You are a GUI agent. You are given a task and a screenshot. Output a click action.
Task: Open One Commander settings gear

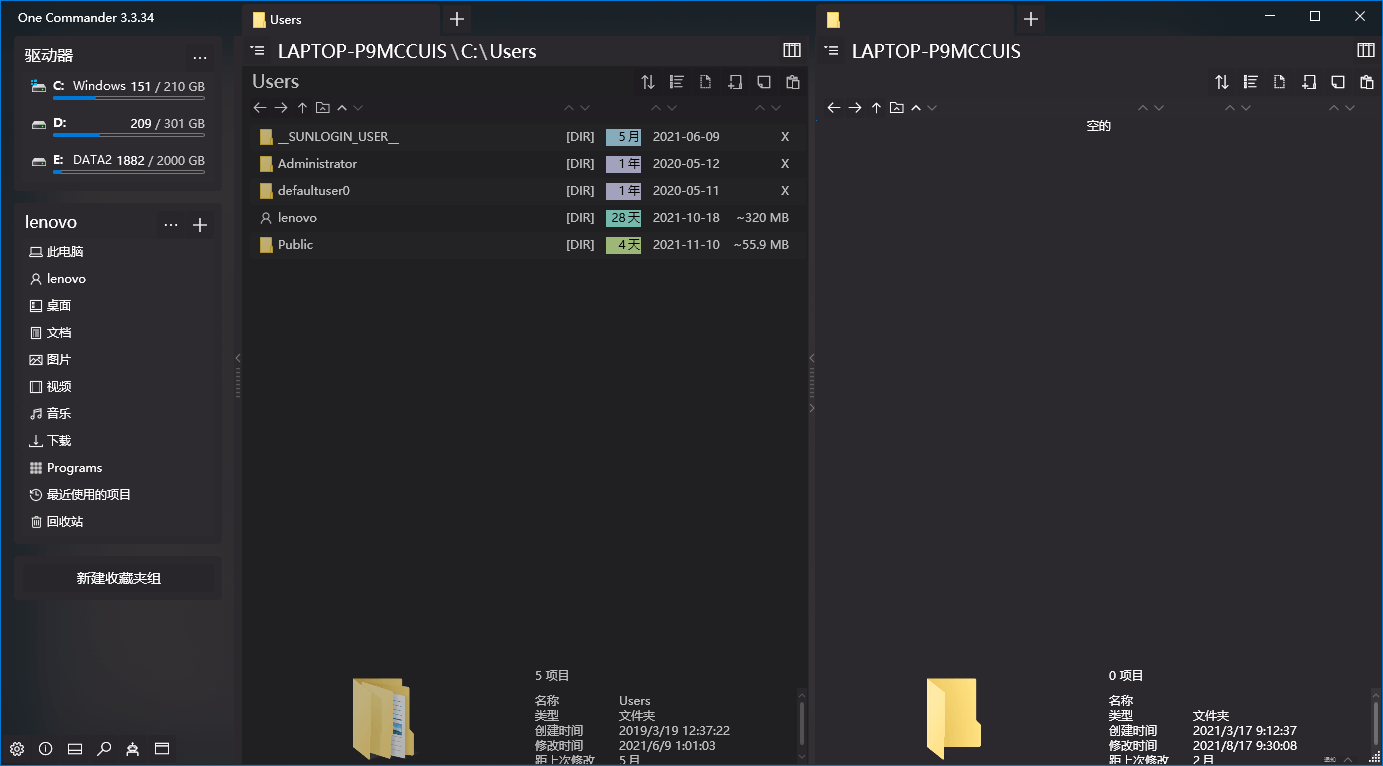(16, 748)
